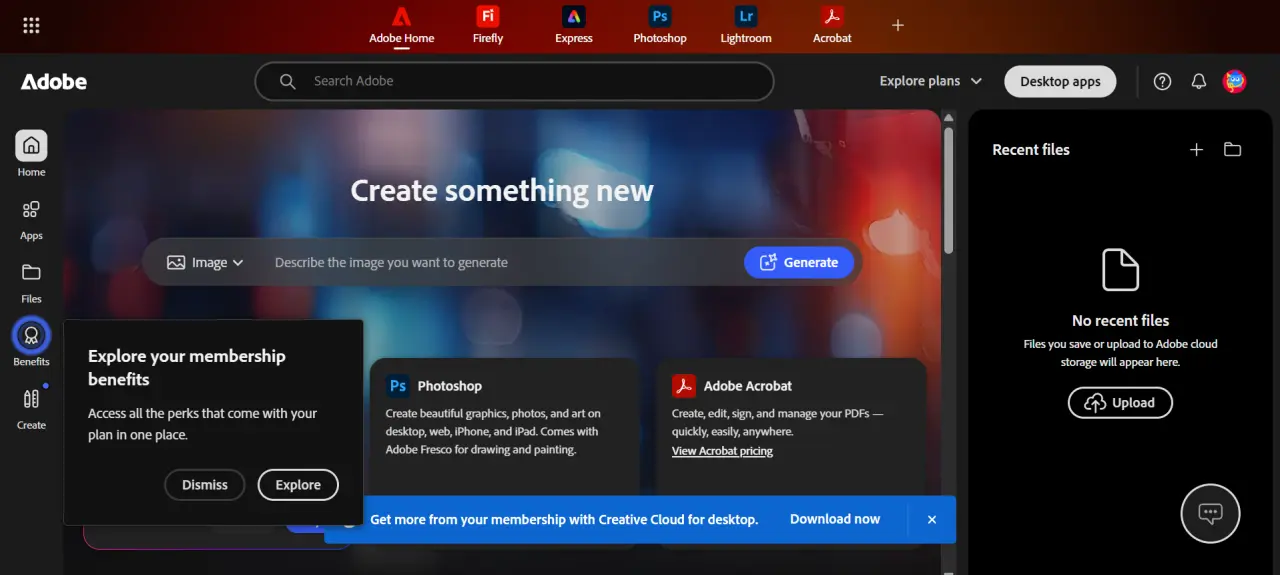Open the Acrobat app tab
The width and height of the screenshot is (1280, 575).
(x=832, y=25)
